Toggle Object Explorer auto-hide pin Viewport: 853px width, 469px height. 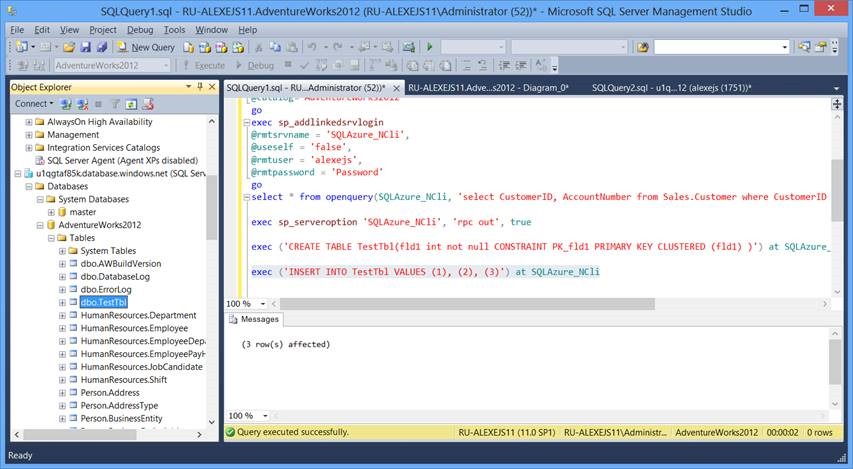click(x=200, y=87)
